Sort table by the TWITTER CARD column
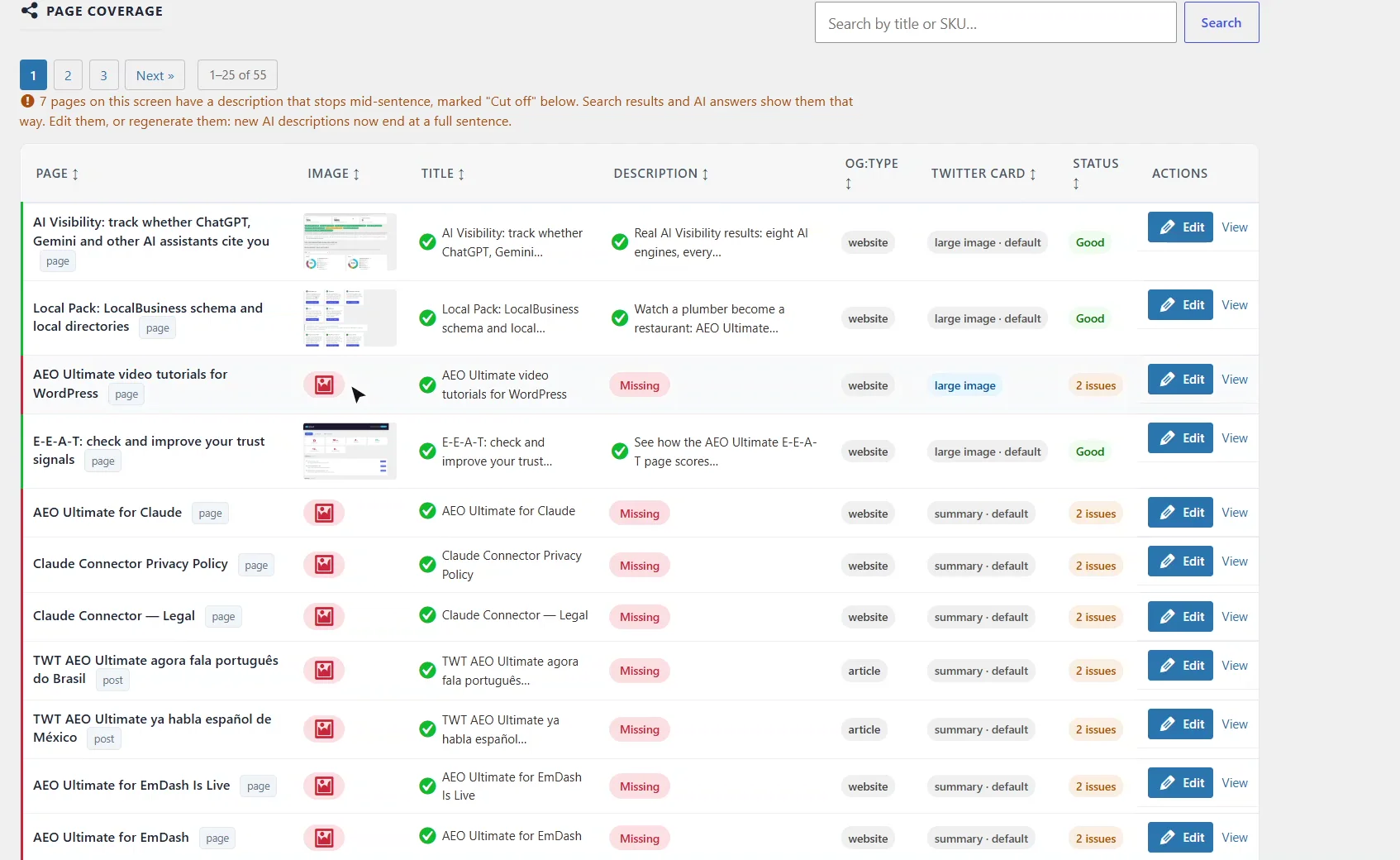This screenshot has height=860, width=1400. pyautogui.click(x=983, y=174)
